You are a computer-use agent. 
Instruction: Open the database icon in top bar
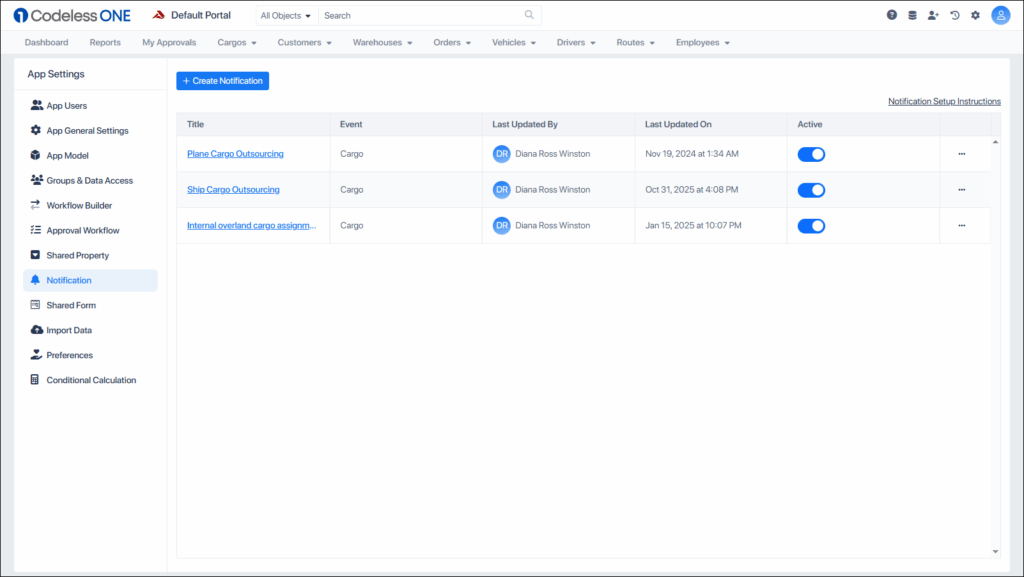point(912,14)
